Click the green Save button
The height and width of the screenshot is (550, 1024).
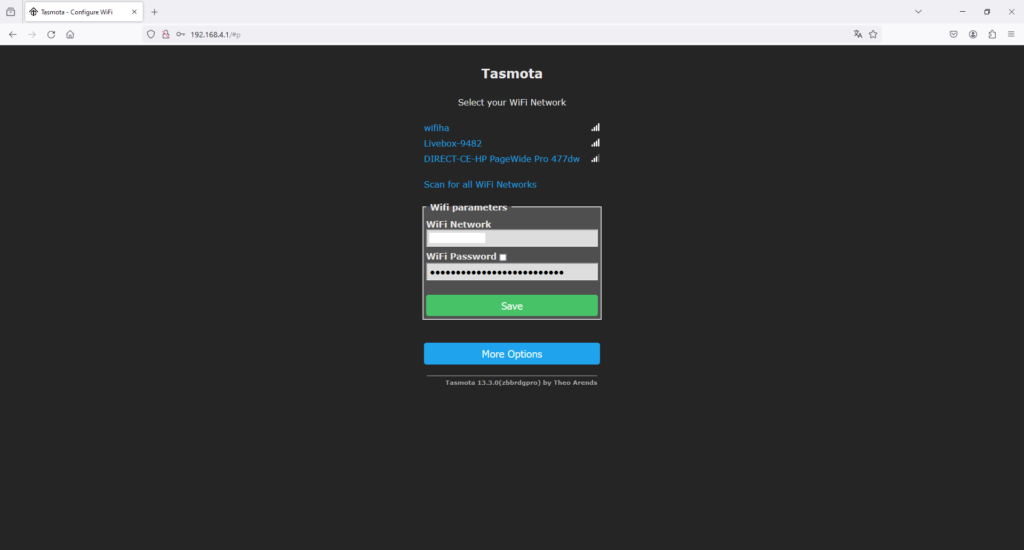[512, 306]
